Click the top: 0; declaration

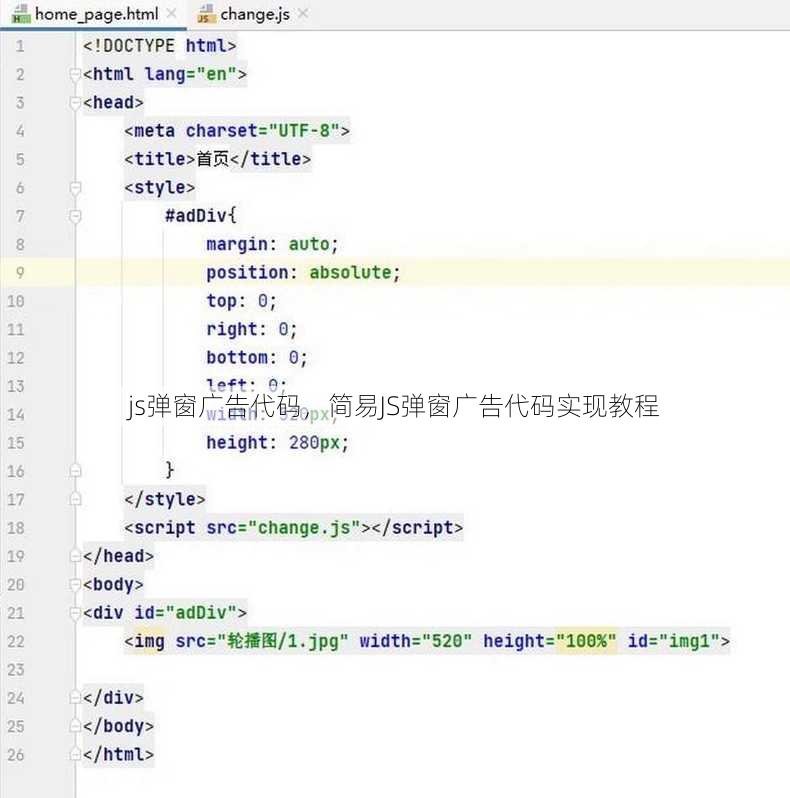242,301
